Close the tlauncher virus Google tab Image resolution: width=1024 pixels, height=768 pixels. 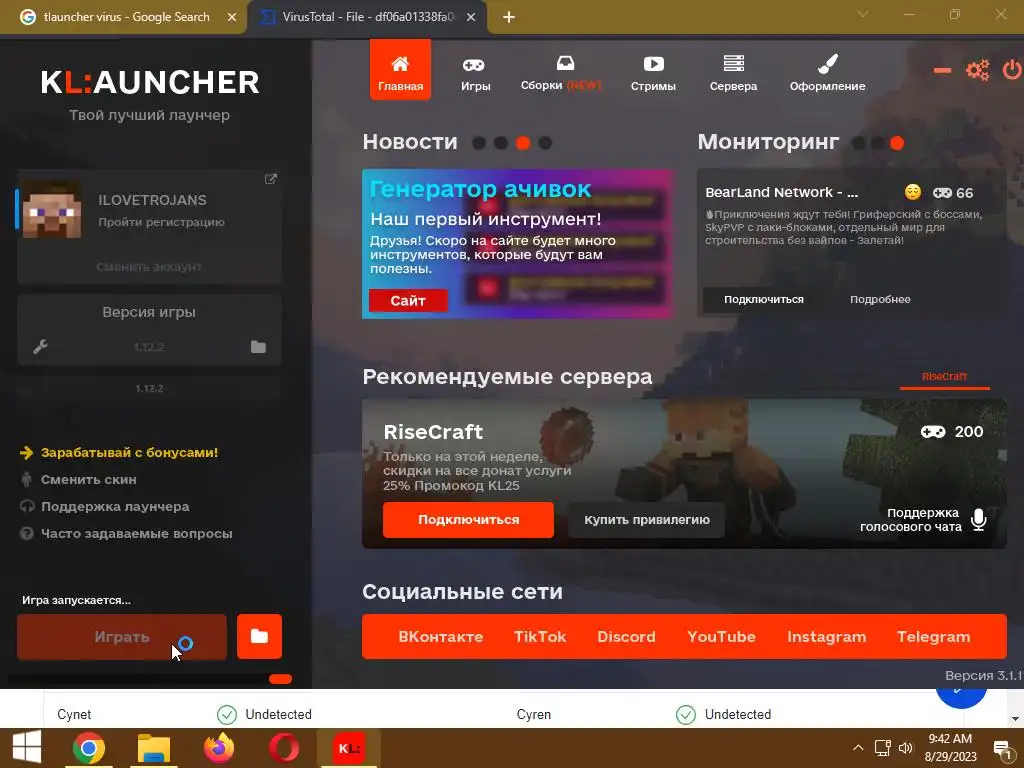[x=232, y=17]
